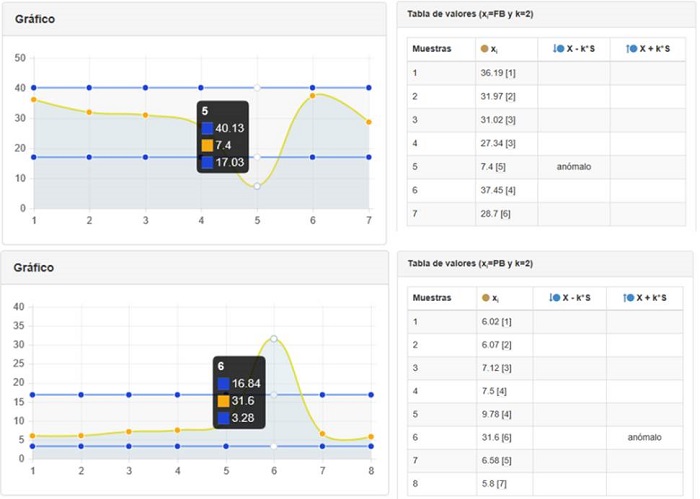700x499 pixels.
Task: Click the white peak point at sample 6 in bottom chart
Action: [274, 339]
